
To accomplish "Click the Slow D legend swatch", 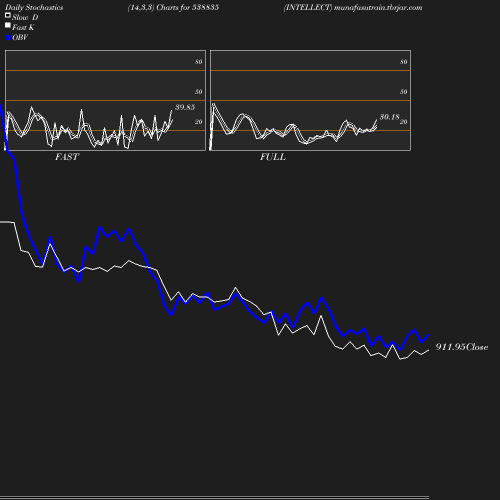I will pyautogui.click(x=8, y=15).
